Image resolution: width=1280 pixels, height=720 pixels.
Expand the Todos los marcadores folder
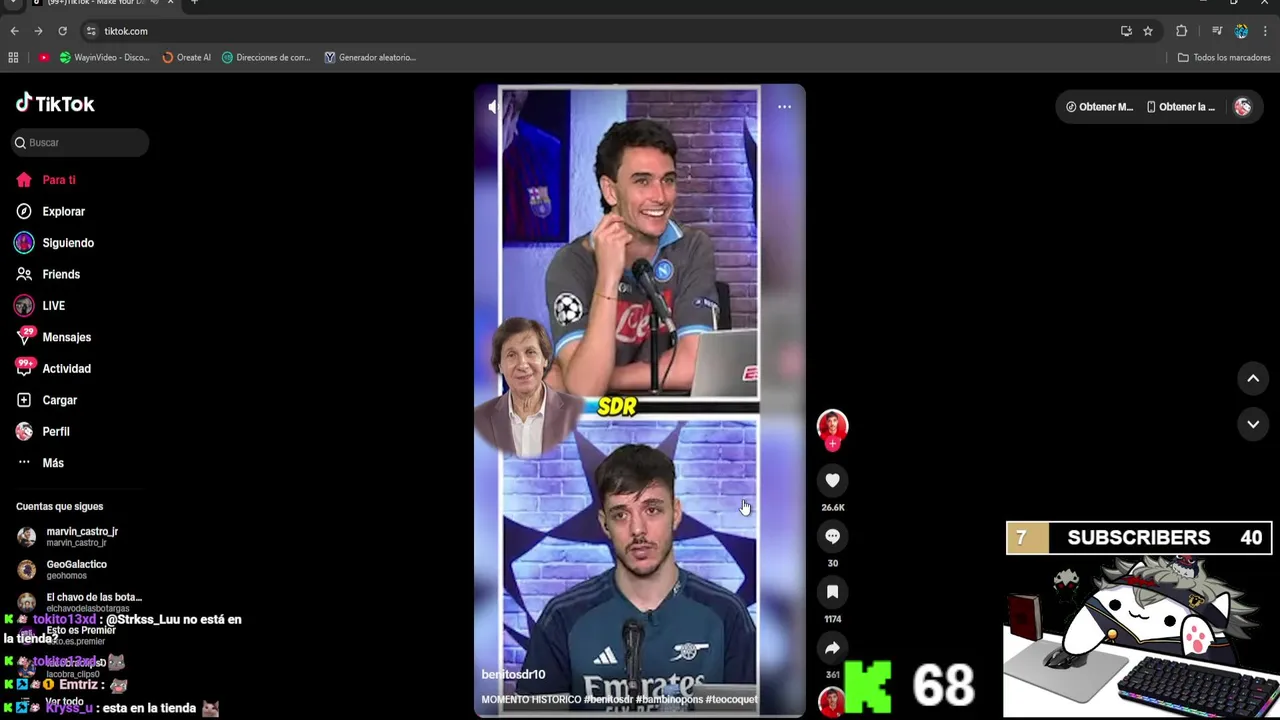1224,57
